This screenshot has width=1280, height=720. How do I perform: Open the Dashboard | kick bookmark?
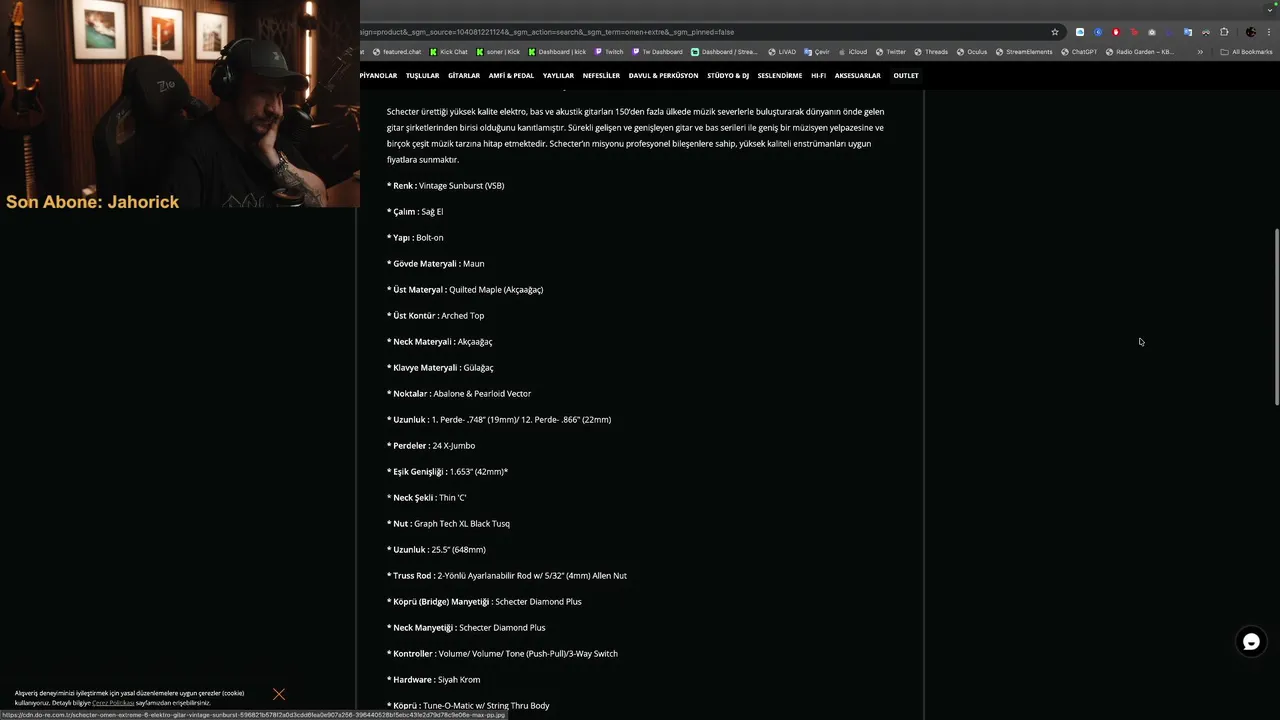pyautogui.click(x=557, y=52)
